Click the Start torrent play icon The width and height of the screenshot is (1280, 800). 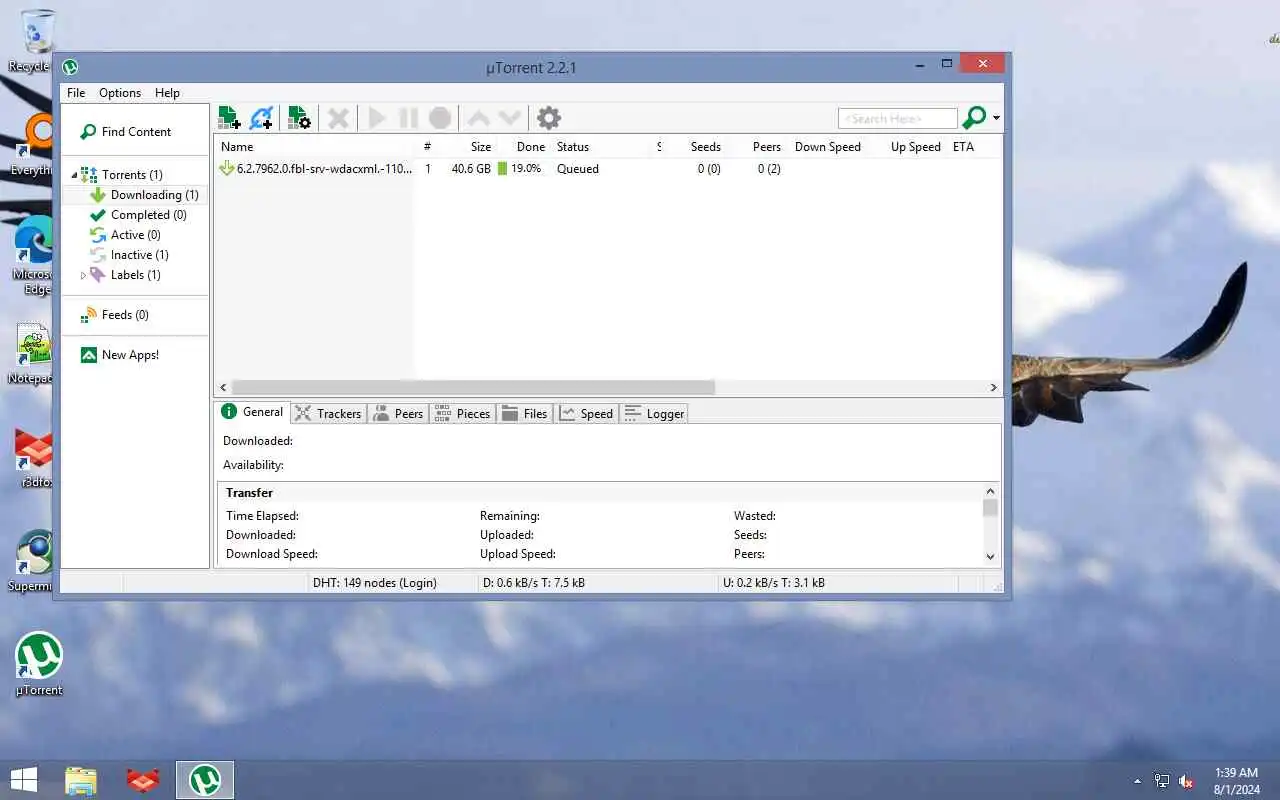coord(377,118)
